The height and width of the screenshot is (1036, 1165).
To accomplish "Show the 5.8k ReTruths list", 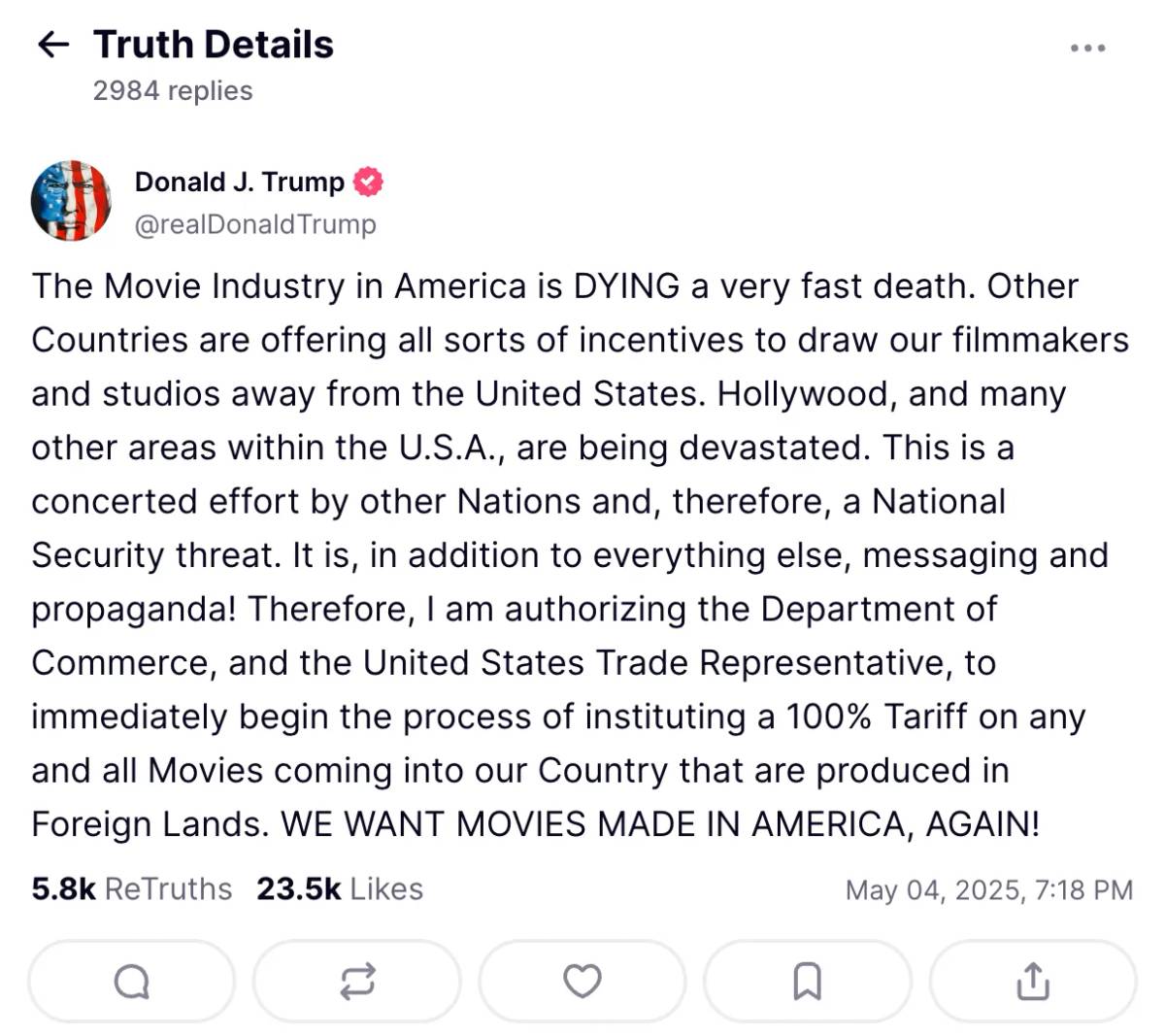I will click(132, 889).
